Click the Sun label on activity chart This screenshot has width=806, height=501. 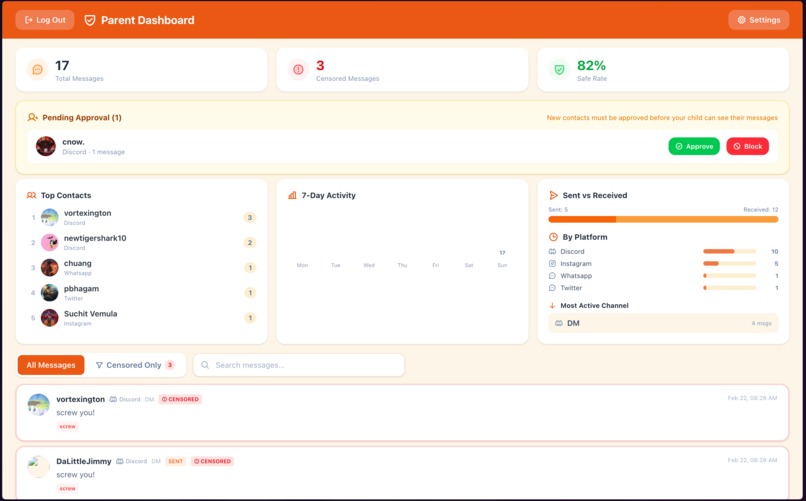[x=502, y=265]
